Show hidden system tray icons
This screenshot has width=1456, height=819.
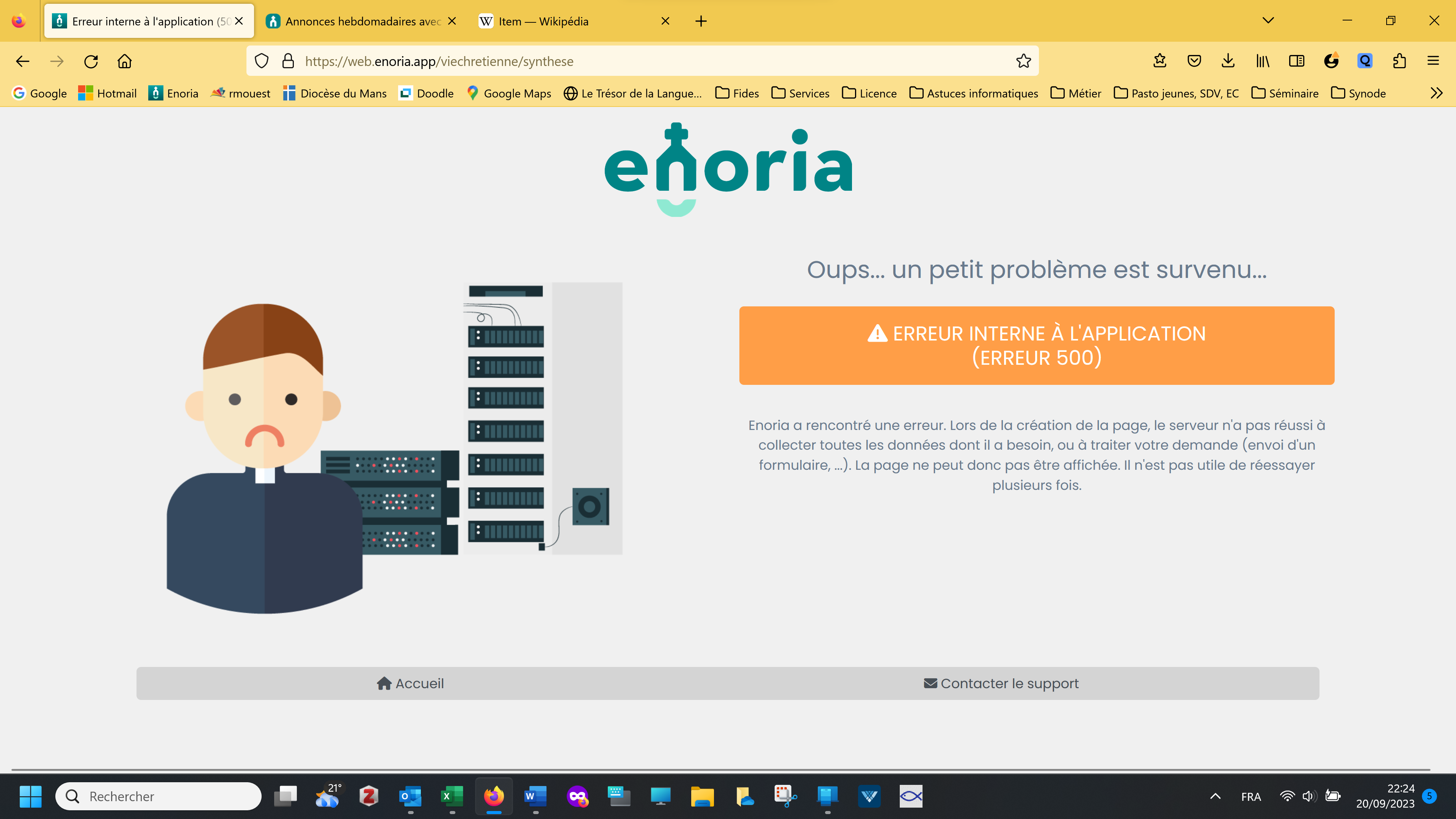click(x=1215, y=796)
